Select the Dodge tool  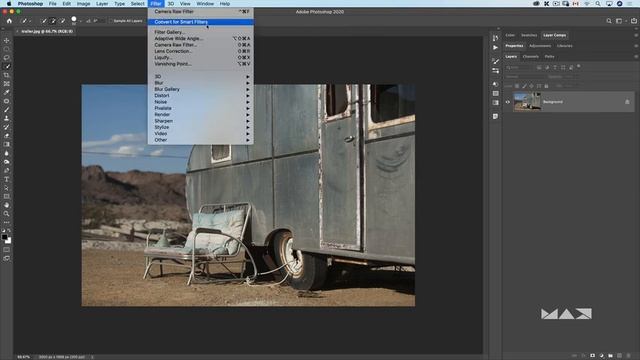click(7, 162)
